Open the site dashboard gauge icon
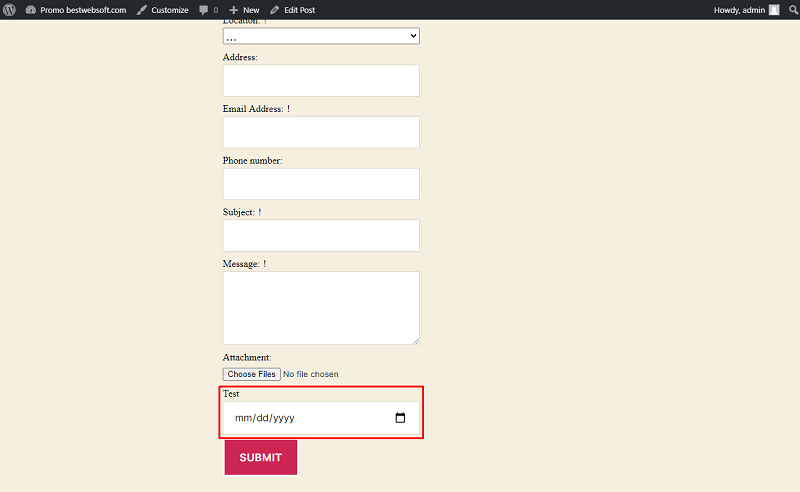Screen dimensions: 800x492 (x=31, y=10)
